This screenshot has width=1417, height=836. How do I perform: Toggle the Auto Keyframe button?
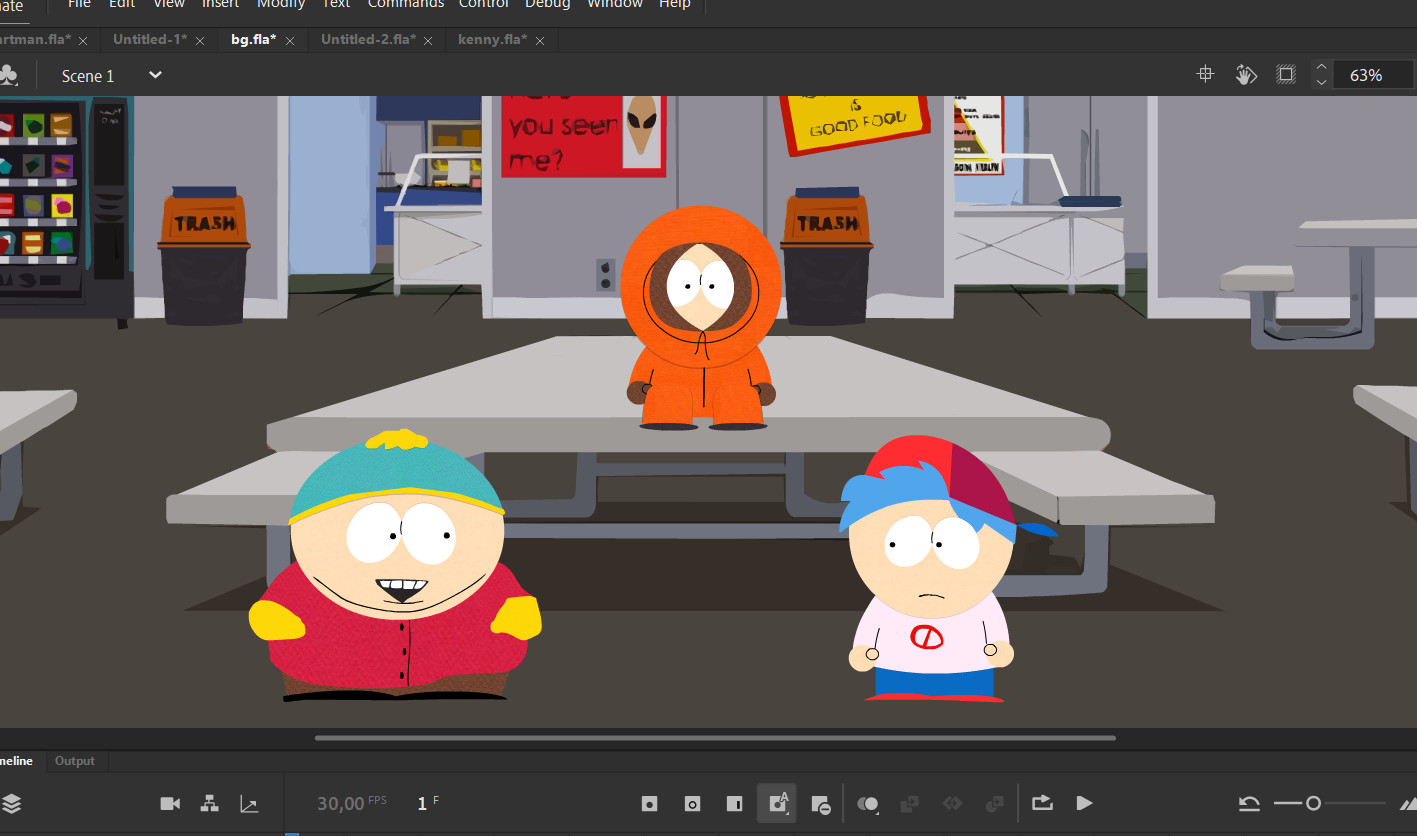tap(777, 803)
